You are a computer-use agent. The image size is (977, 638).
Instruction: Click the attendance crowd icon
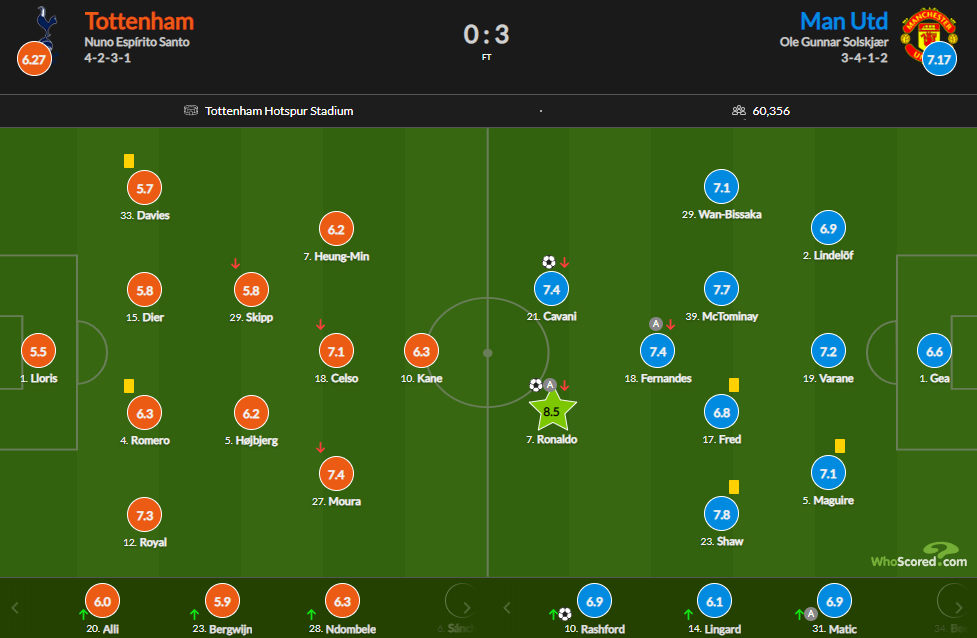tap(738, 110)
